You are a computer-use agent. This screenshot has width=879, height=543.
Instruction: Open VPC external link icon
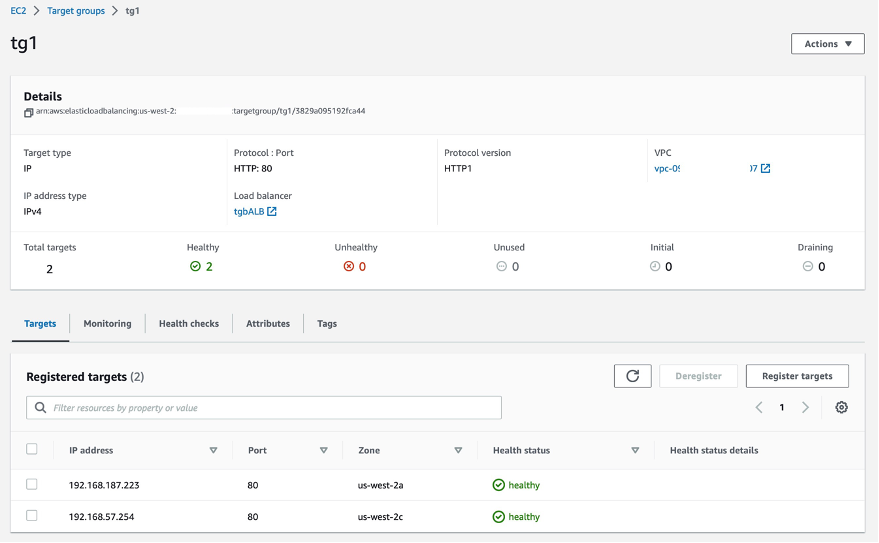point(765,168)
